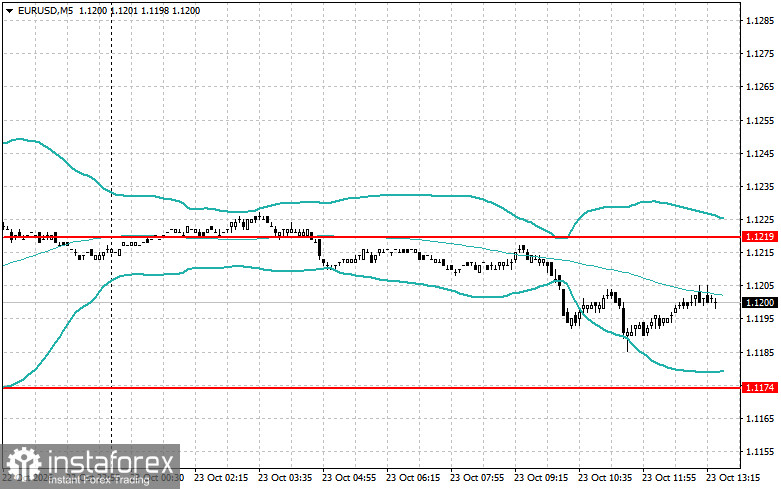Open the EURUSD,M5 chart dropdown triangle
781x489 pixels.
10,10
